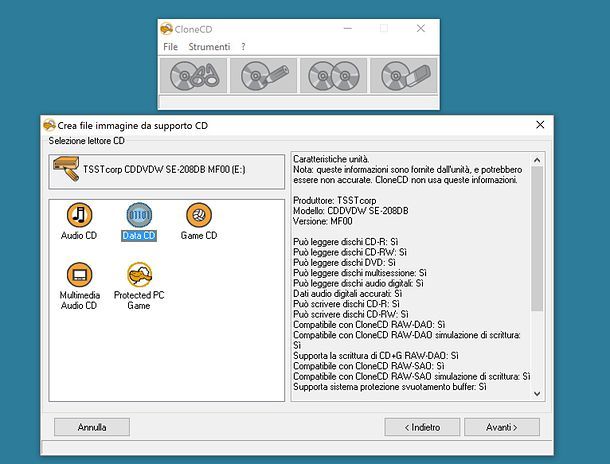Select the Protected PC Game profile
The image size is (610, 464).
pos(139,286)
